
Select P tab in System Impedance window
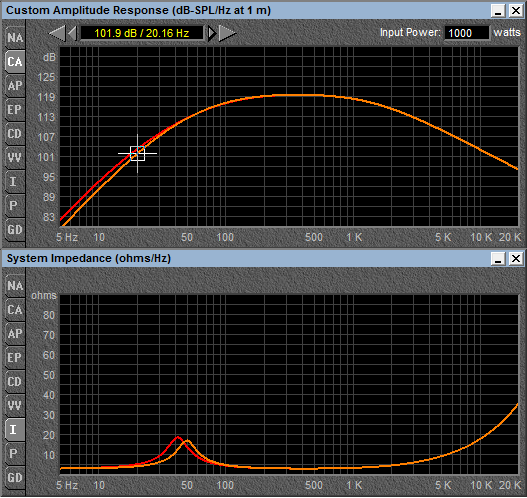[15, 454]
